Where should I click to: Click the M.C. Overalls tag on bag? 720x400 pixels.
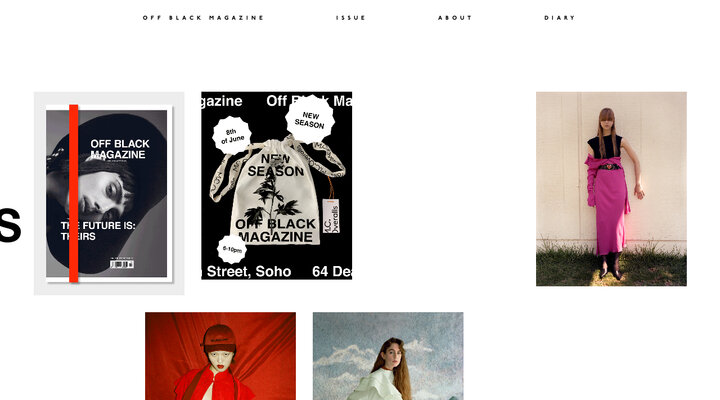(331, 216)
